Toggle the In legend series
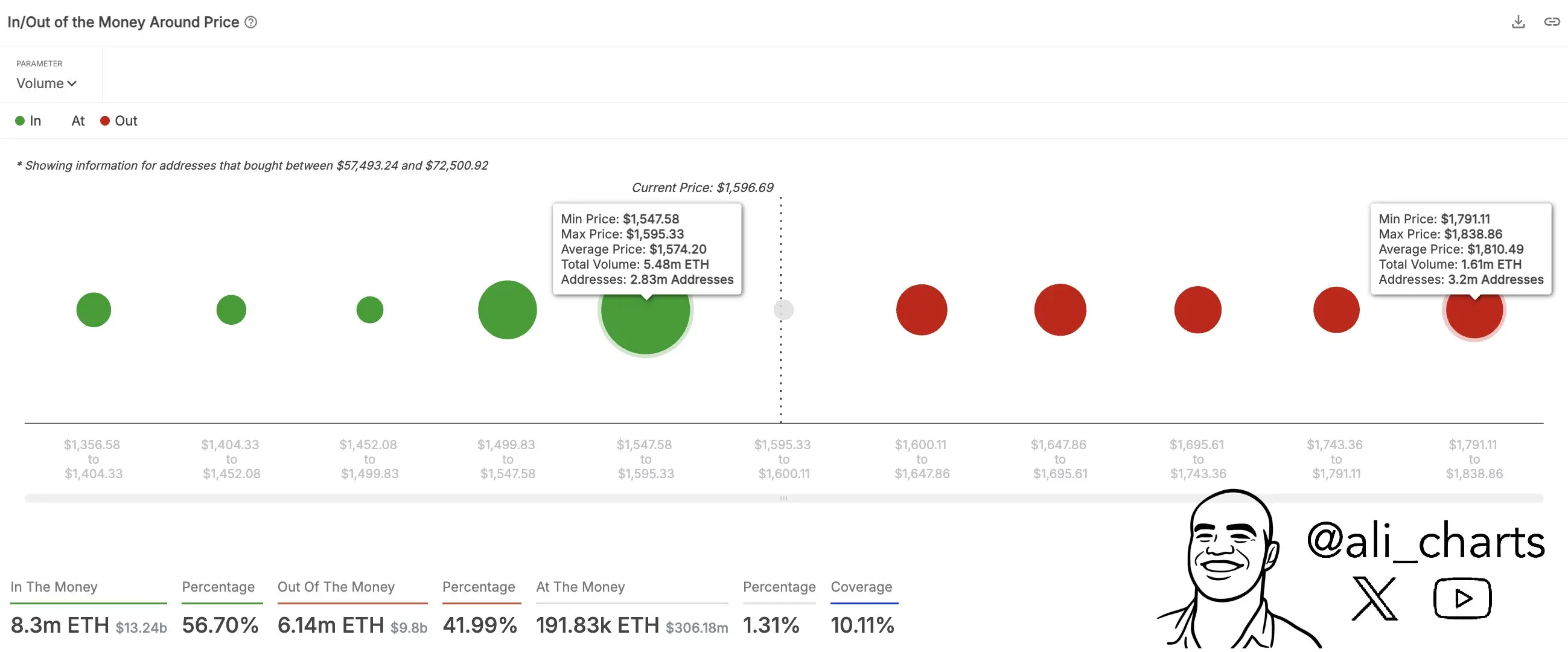This screenshot has width=1568, height=652. [28, 121]
